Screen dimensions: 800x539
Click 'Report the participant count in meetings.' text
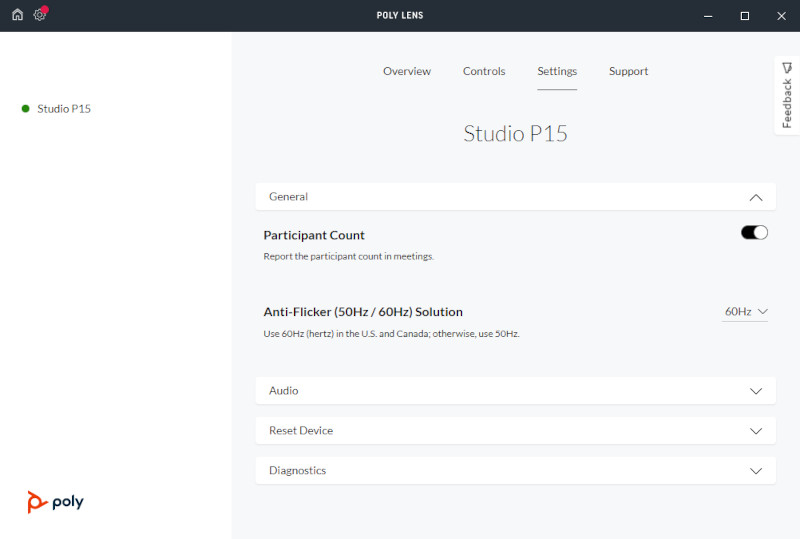(x=348, y=256)
